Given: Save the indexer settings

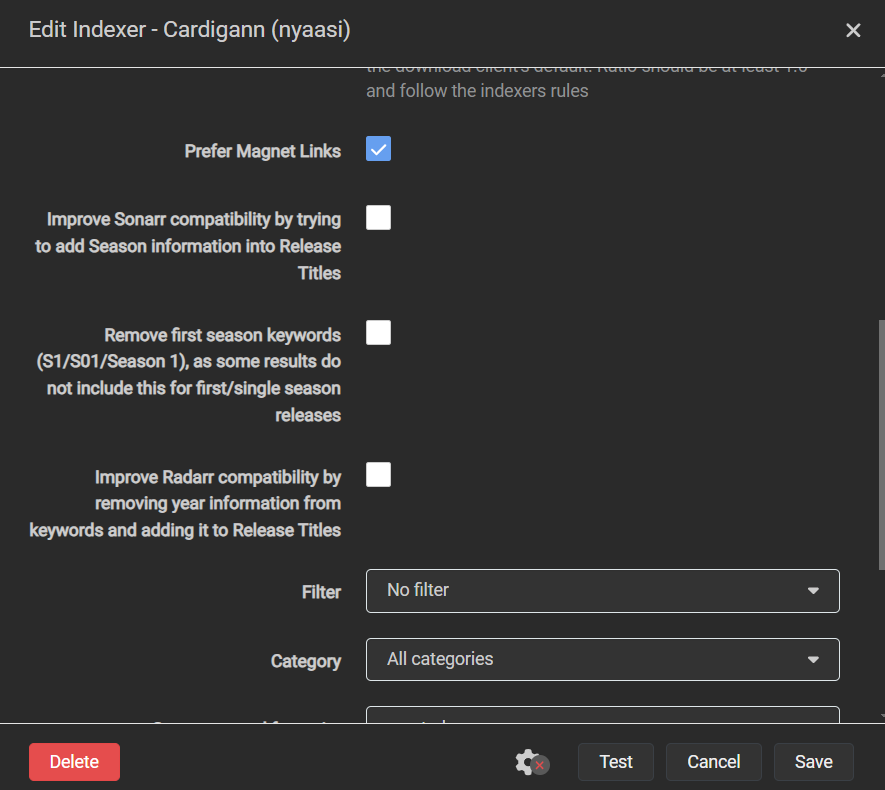Looking at the screenshot, I should [x=813, y=762].
